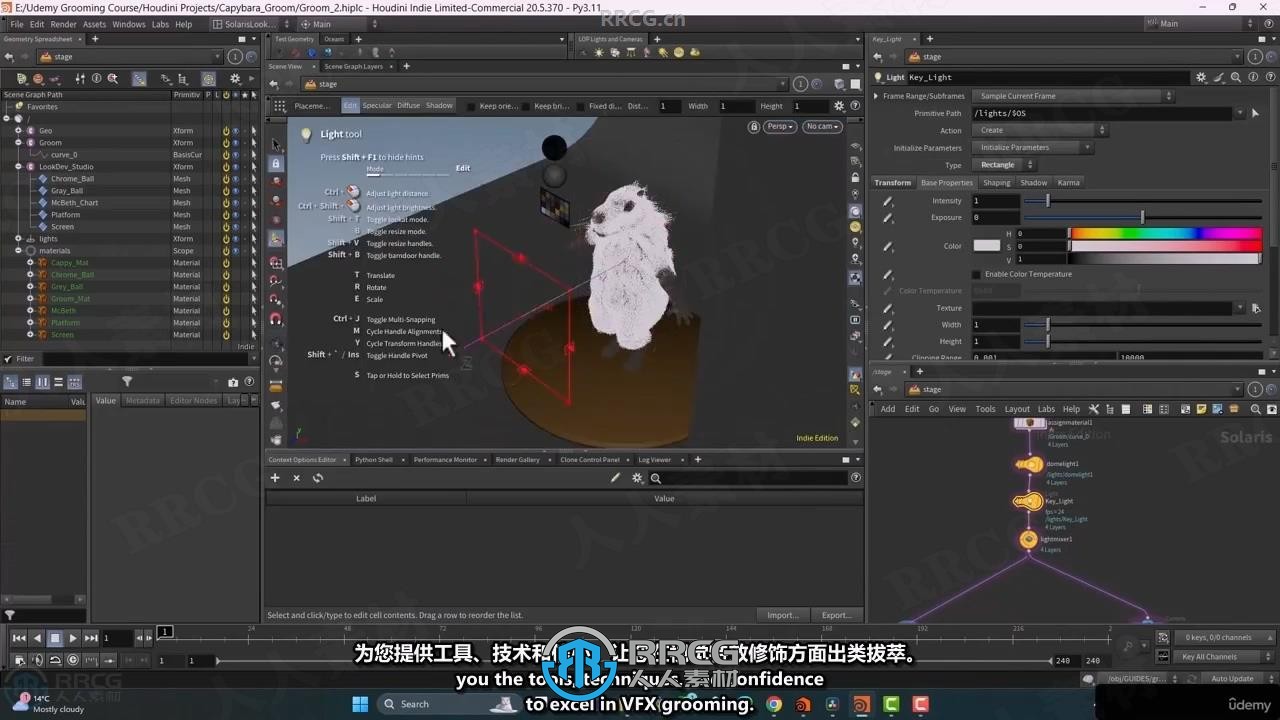Screen dimensions: 1280x720
Task: Open Persp camera view dropdown
Action: click(780, 127)
